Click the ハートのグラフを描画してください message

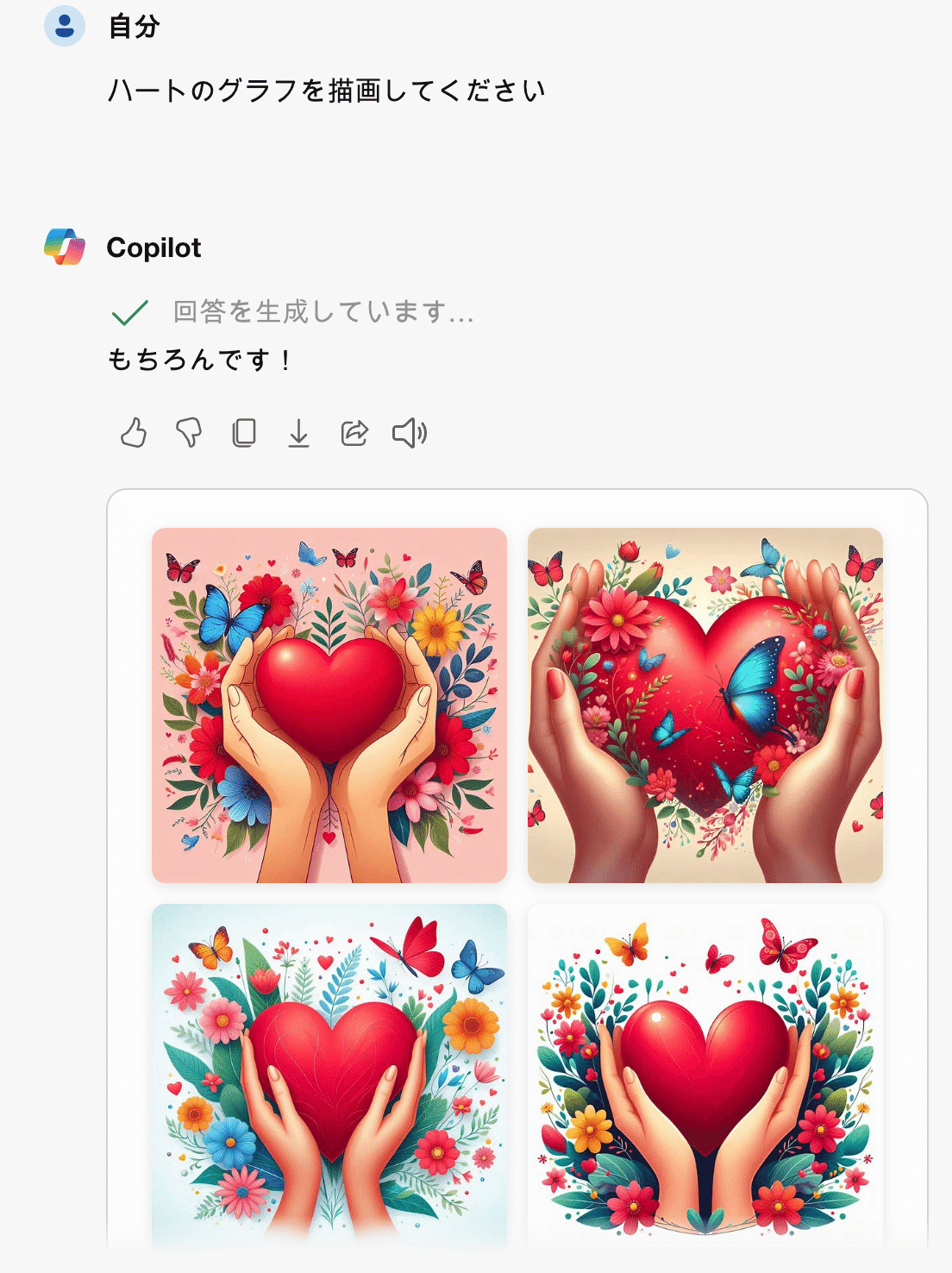tap(327, 91)
